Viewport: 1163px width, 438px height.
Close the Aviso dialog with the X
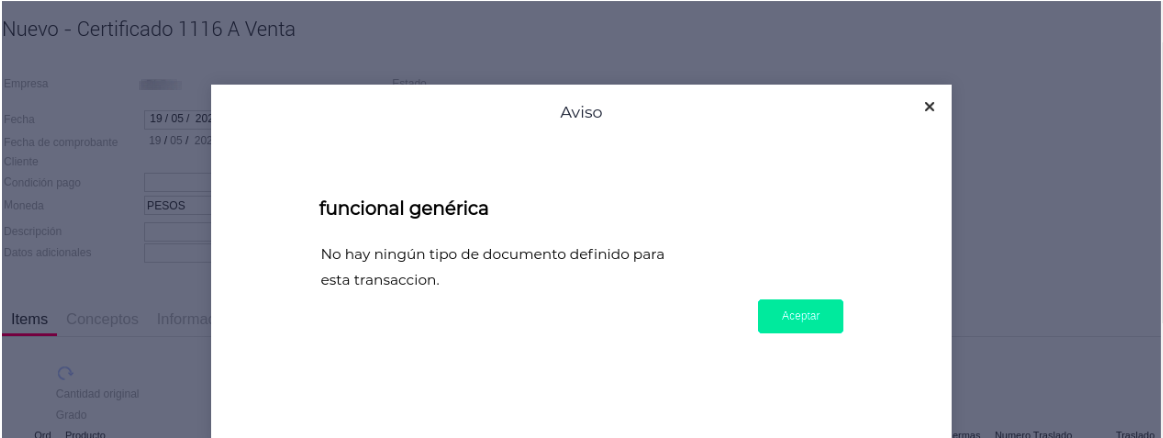coord(929,107)
